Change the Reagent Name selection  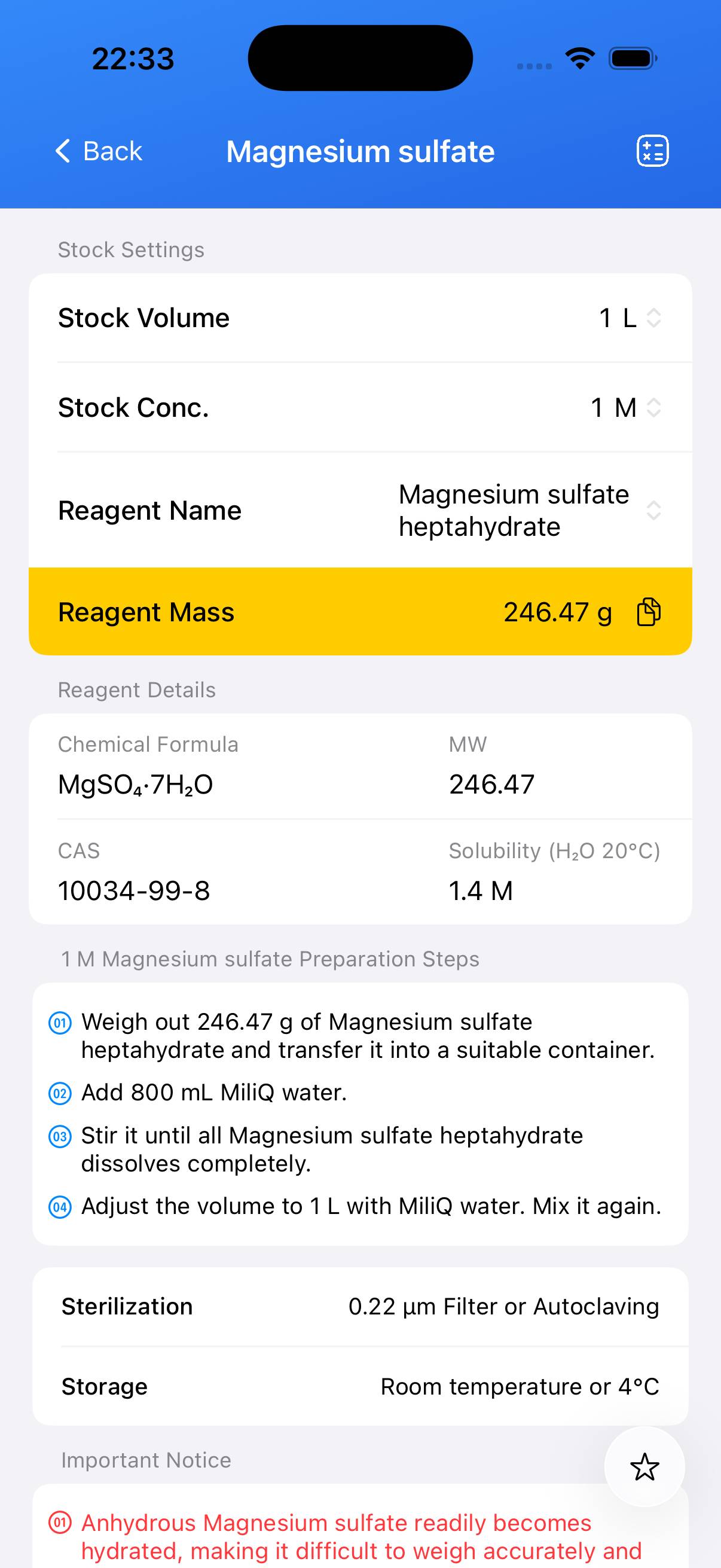(x=528, y=510)
